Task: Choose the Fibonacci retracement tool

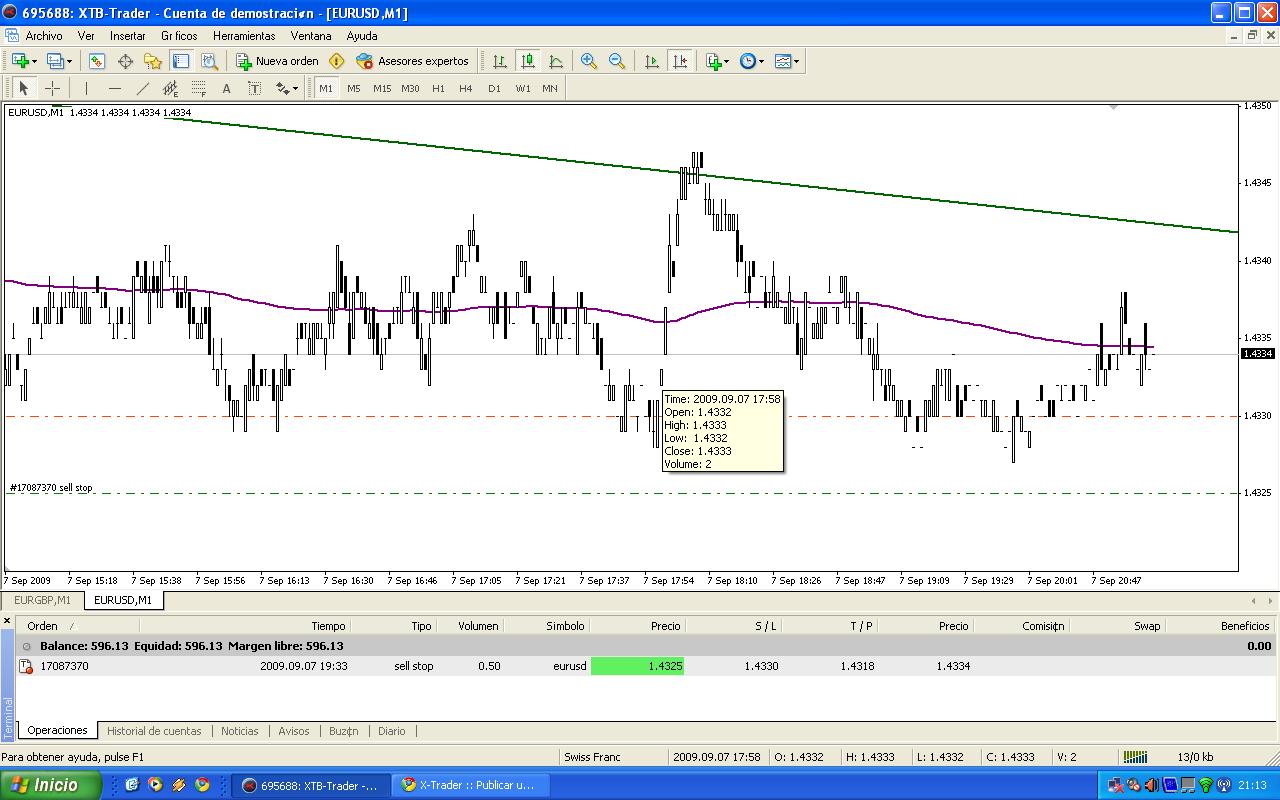Action: coord(198,88)
